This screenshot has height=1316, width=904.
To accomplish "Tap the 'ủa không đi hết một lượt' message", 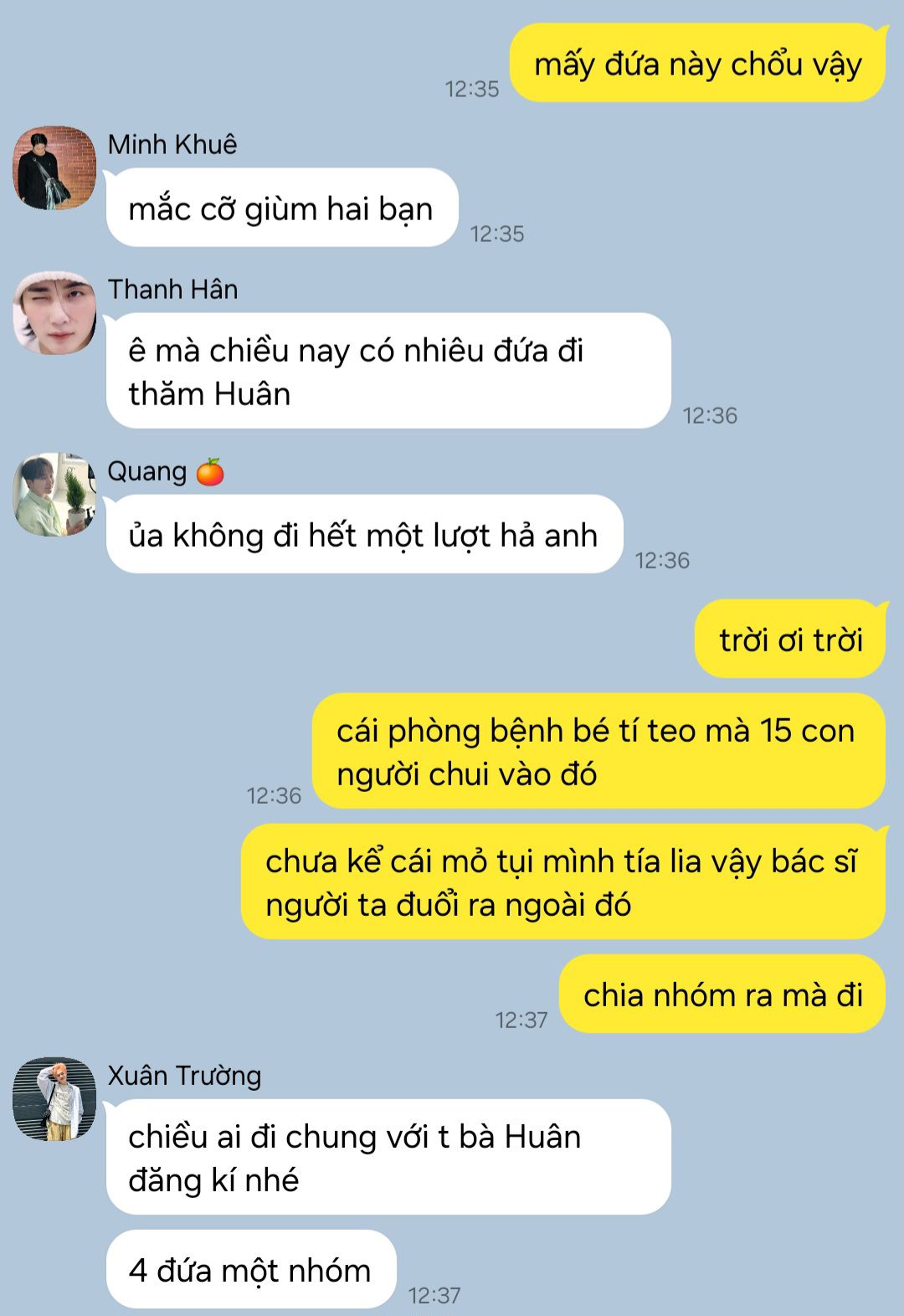I will pos(364,534).
